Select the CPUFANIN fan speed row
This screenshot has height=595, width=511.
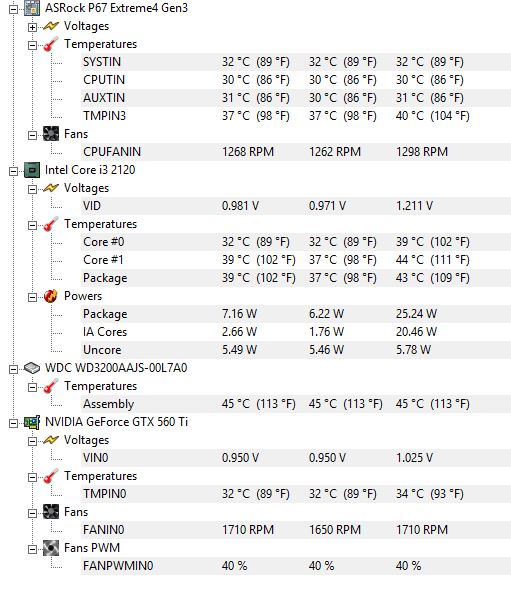pos(296,152)
